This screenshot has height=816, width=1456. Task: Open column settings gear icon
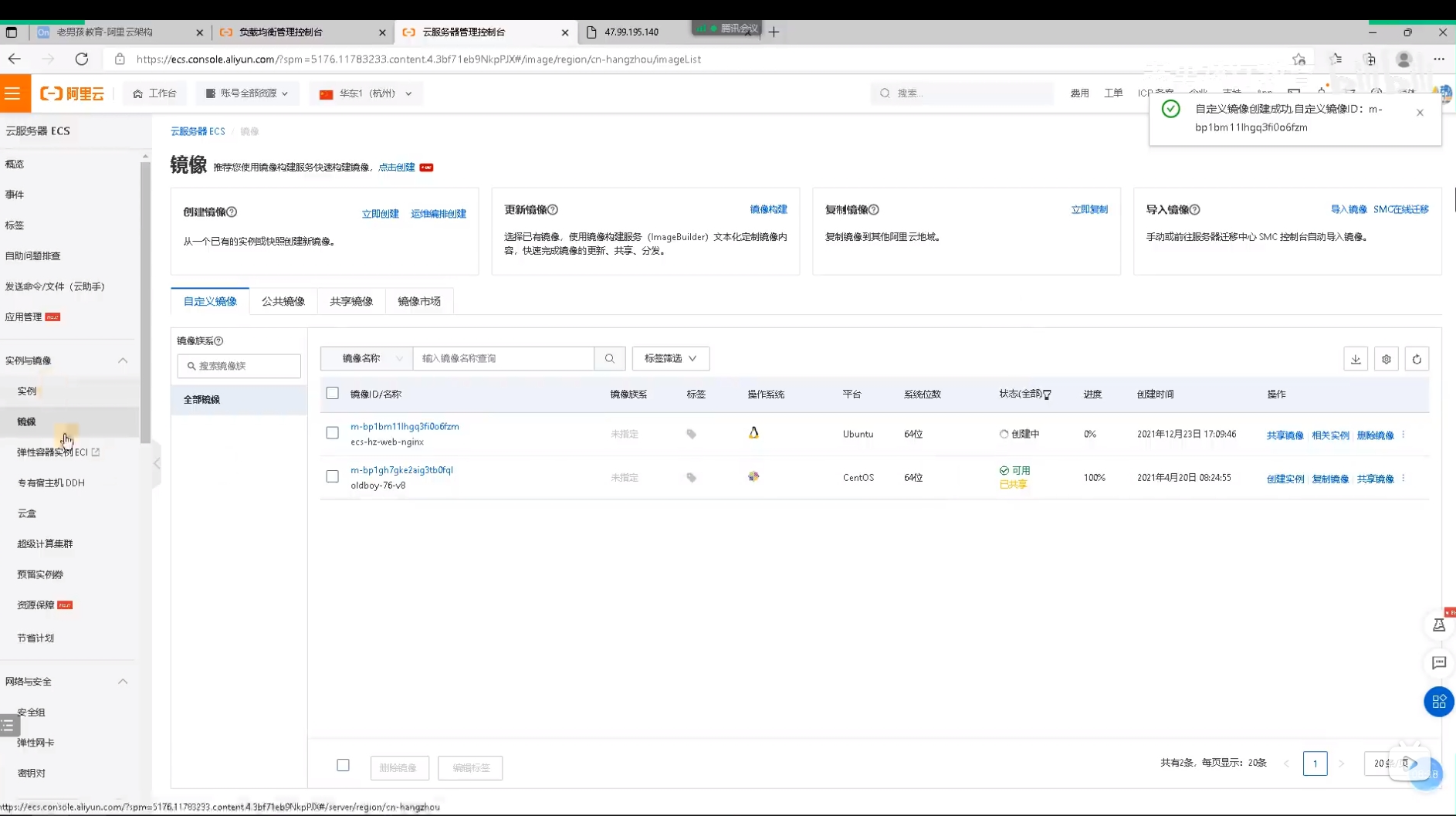[1386, 359]
